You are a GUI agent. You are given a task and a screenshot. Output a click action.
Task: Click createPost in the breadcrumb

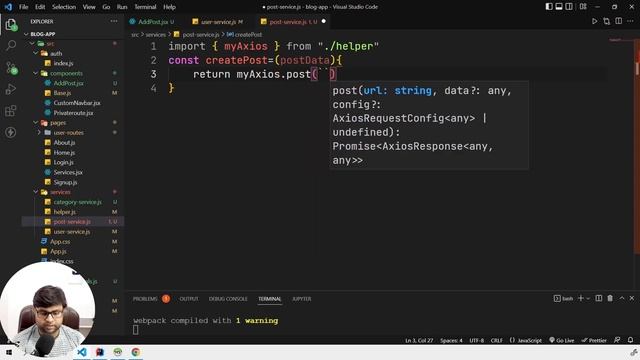[x=248, y=35]
